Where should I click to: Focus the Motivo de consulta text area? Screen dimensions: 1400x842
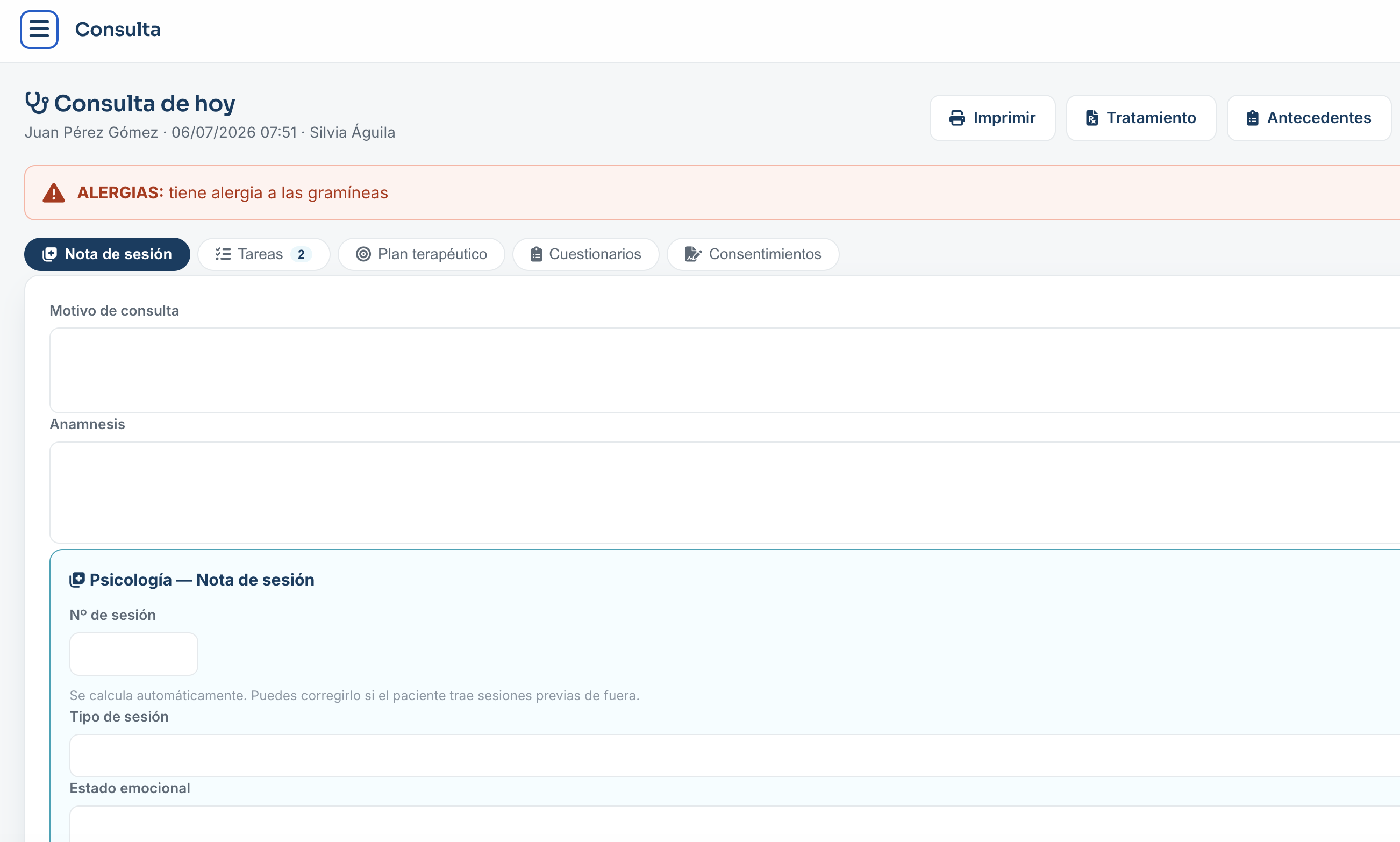[x=725, y=370]
